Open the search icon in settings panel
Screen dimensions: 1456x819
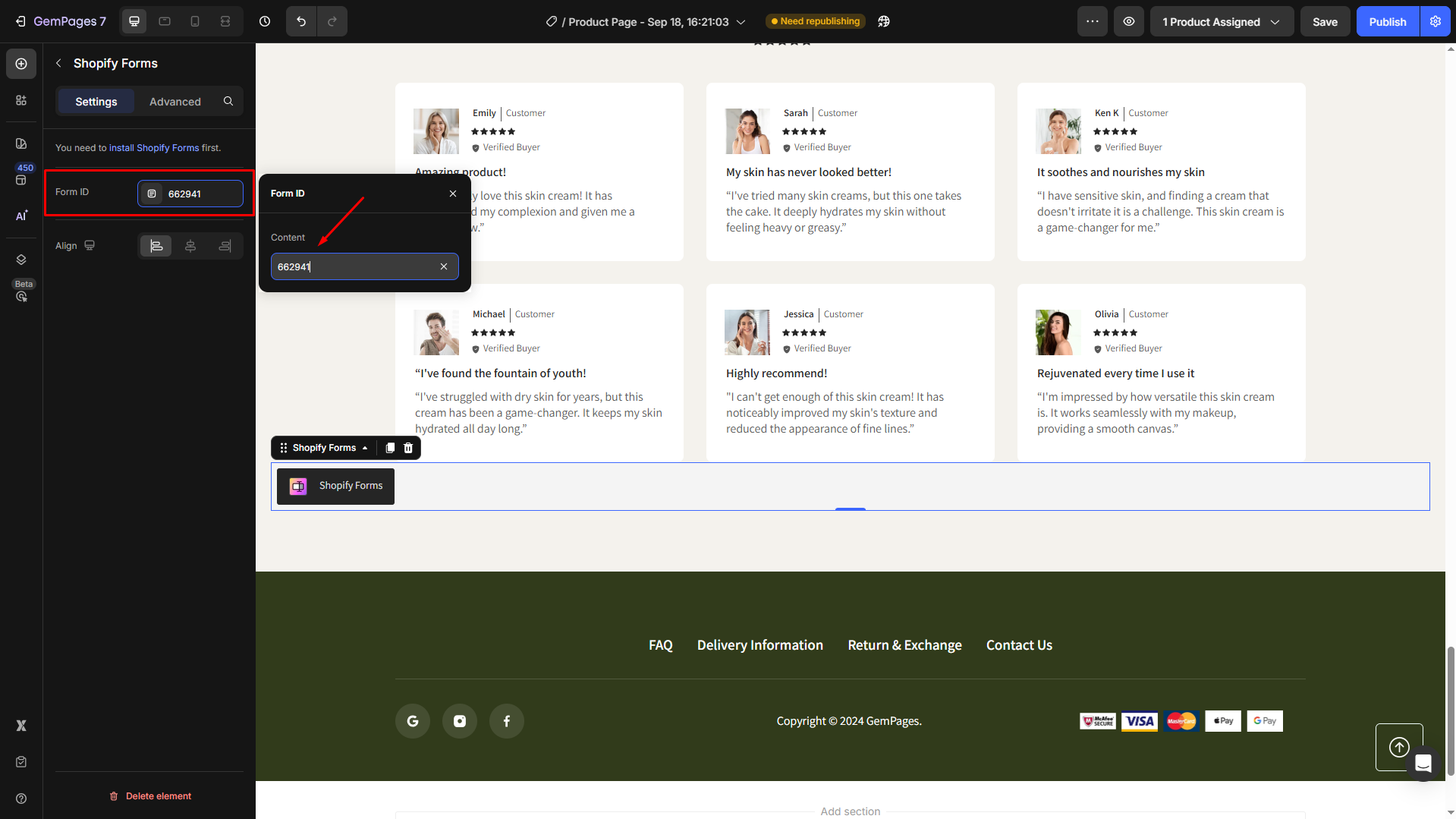point(228,101)
